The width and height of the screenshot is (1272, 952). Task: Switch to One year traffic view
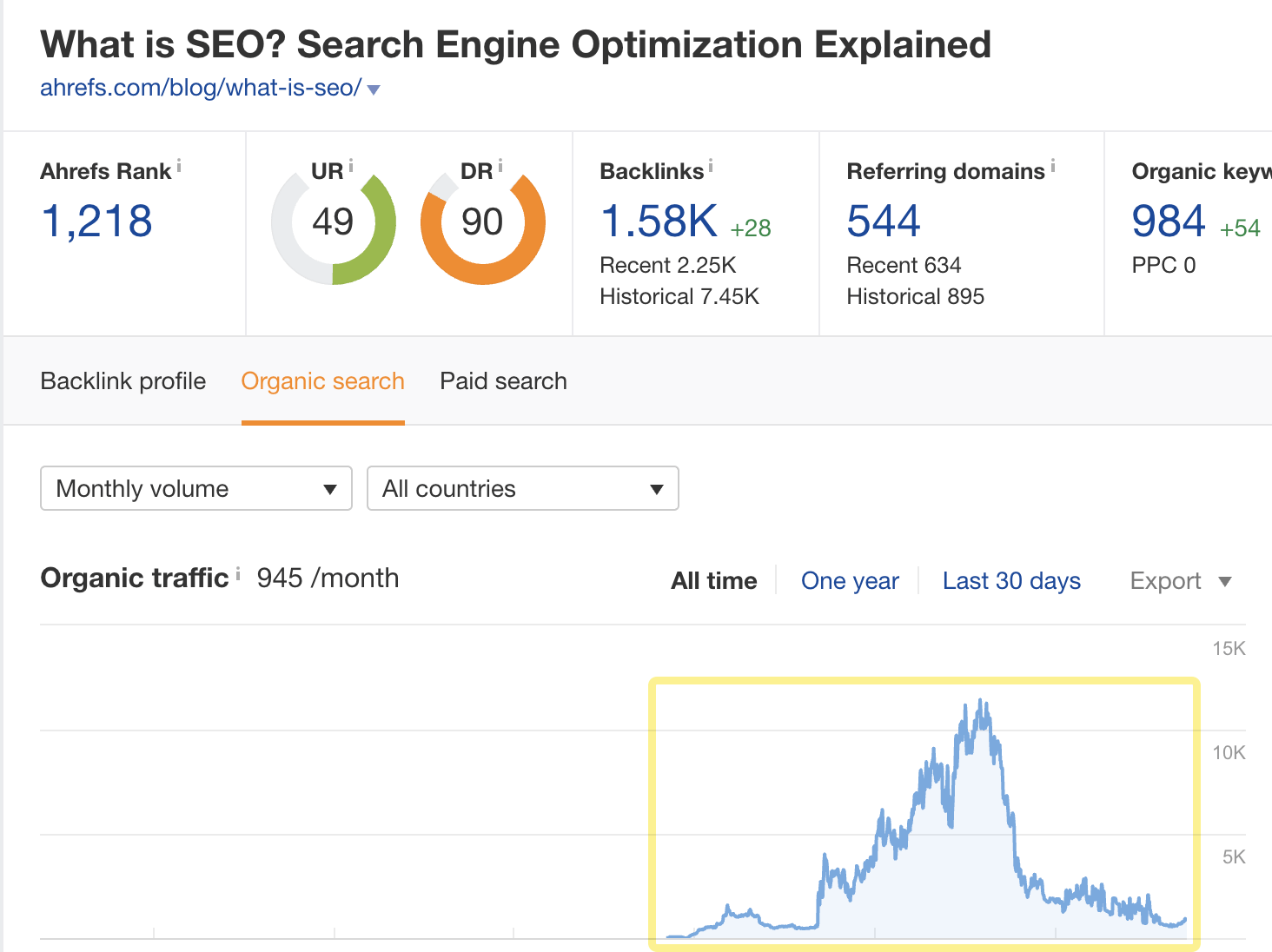pos(850,580)
